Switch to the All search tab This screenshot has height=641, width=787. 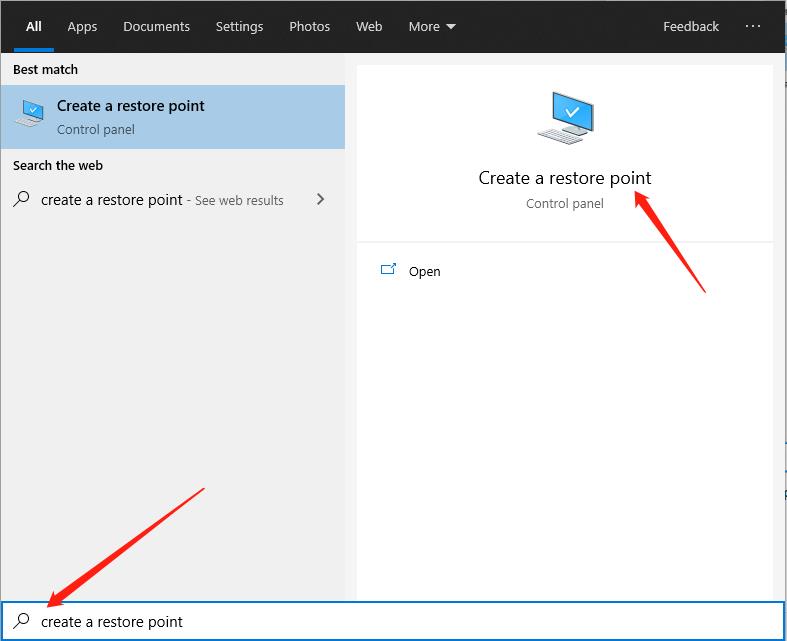pos(34,27)
